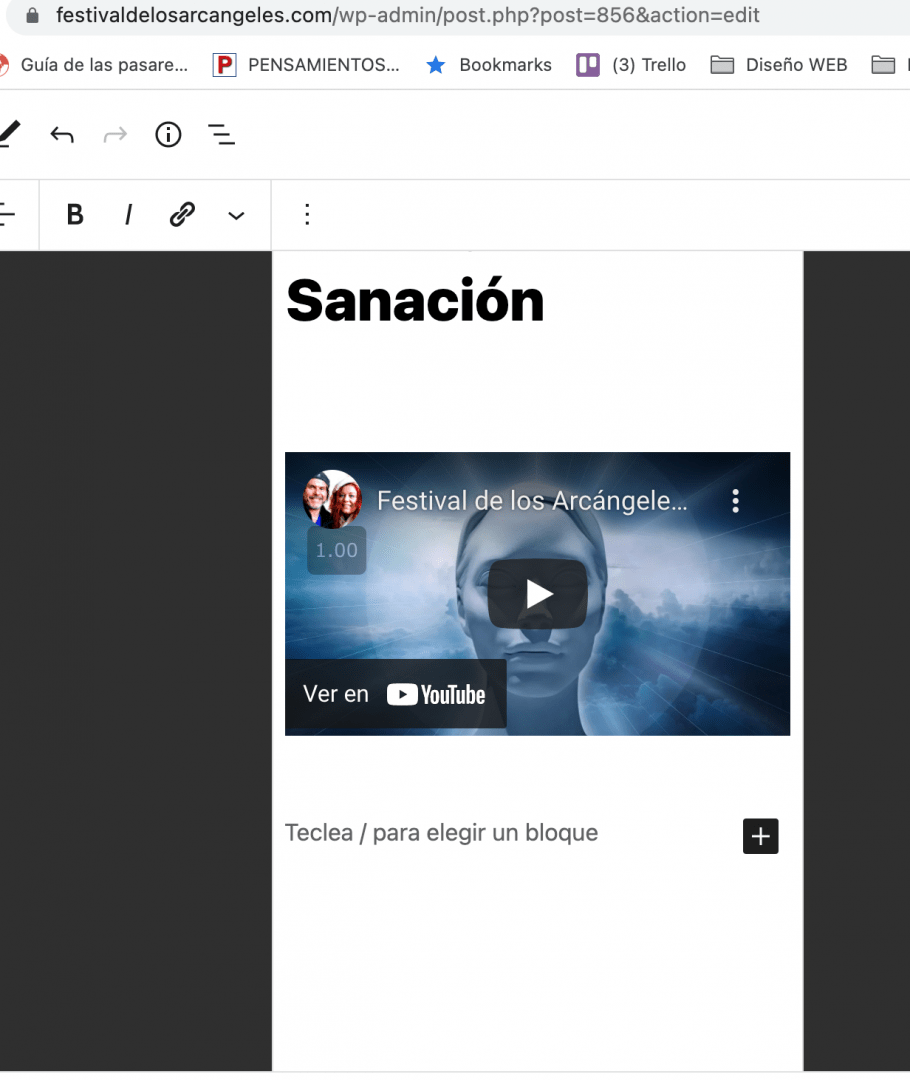Open the Guía de las pasare... bookmark
The height and width of the screenshot is (1080, 910).
click(x=94, y=65)
